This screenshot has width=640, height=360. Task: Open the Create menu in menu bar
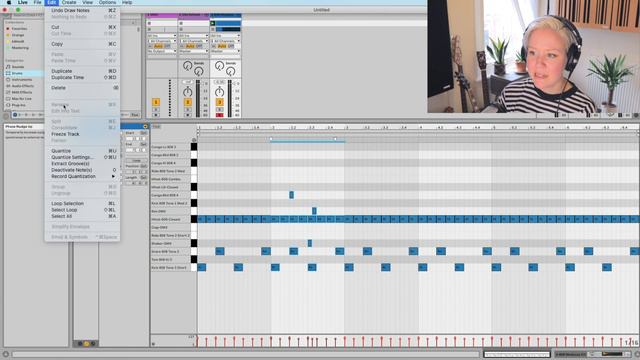point(69,2)
